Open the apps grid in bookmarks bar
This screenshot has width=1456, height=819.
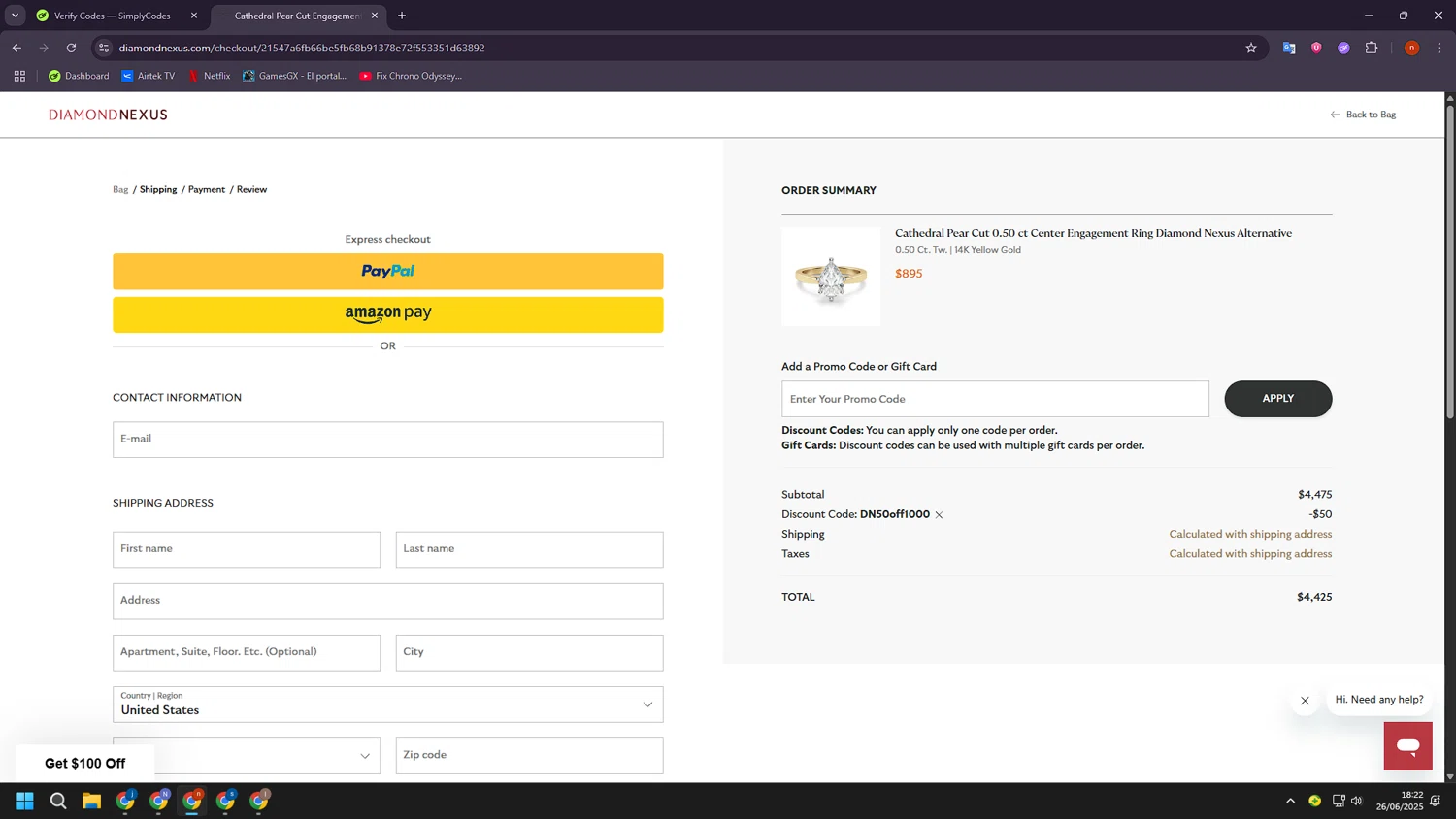click(19, 76)
